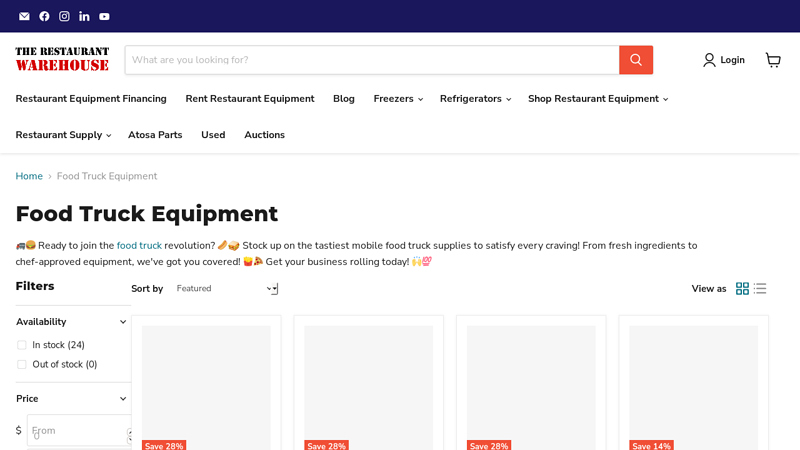The image size is (800, 450).
Task: Open the LinkedIn social icon
Action: 84,16
